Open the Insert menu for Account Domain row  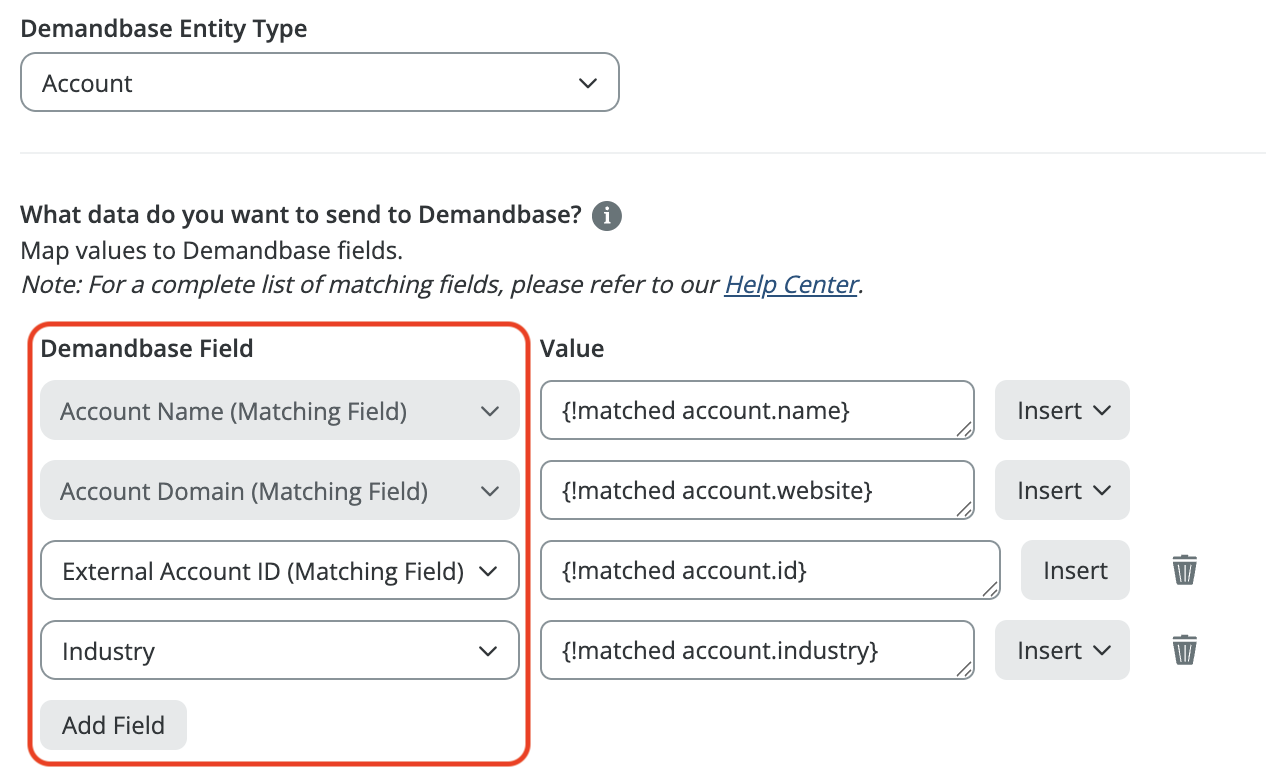coord(1062,490)
